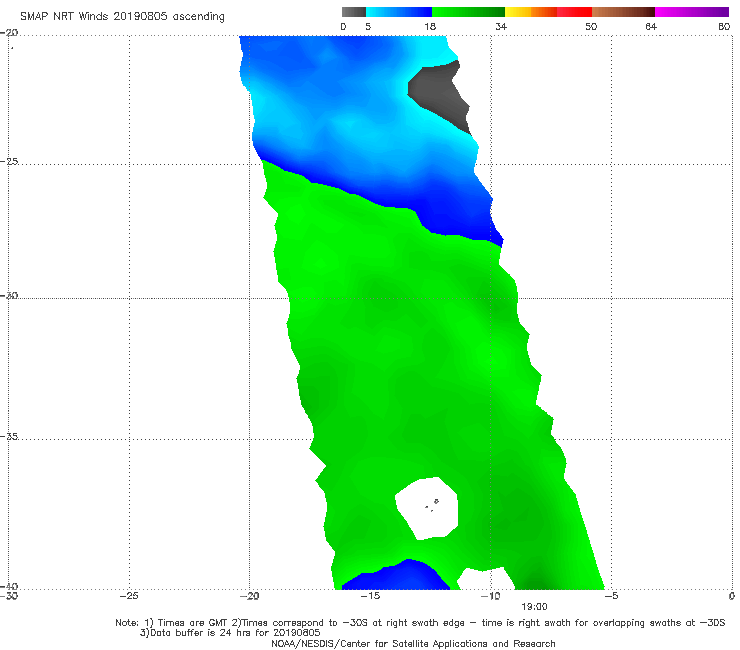740x650 pixels.
Task: Click the color bar label "5"
Action: (368, 26)
